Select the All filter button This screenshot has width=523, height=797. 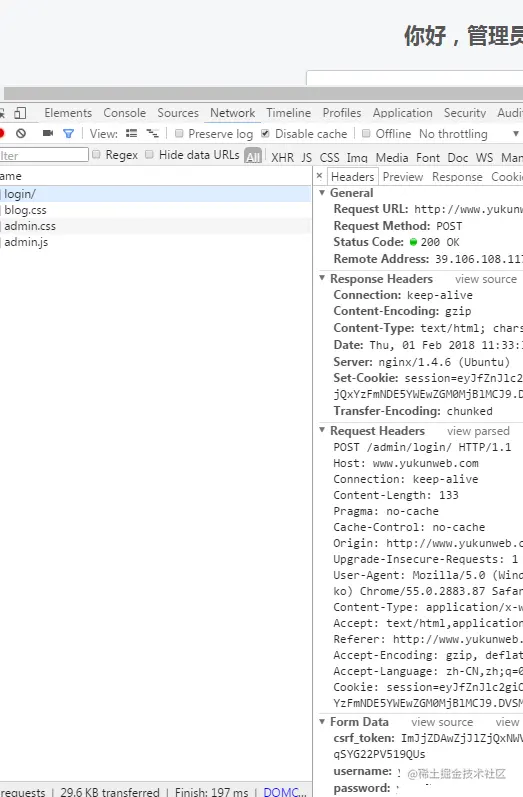253,156
